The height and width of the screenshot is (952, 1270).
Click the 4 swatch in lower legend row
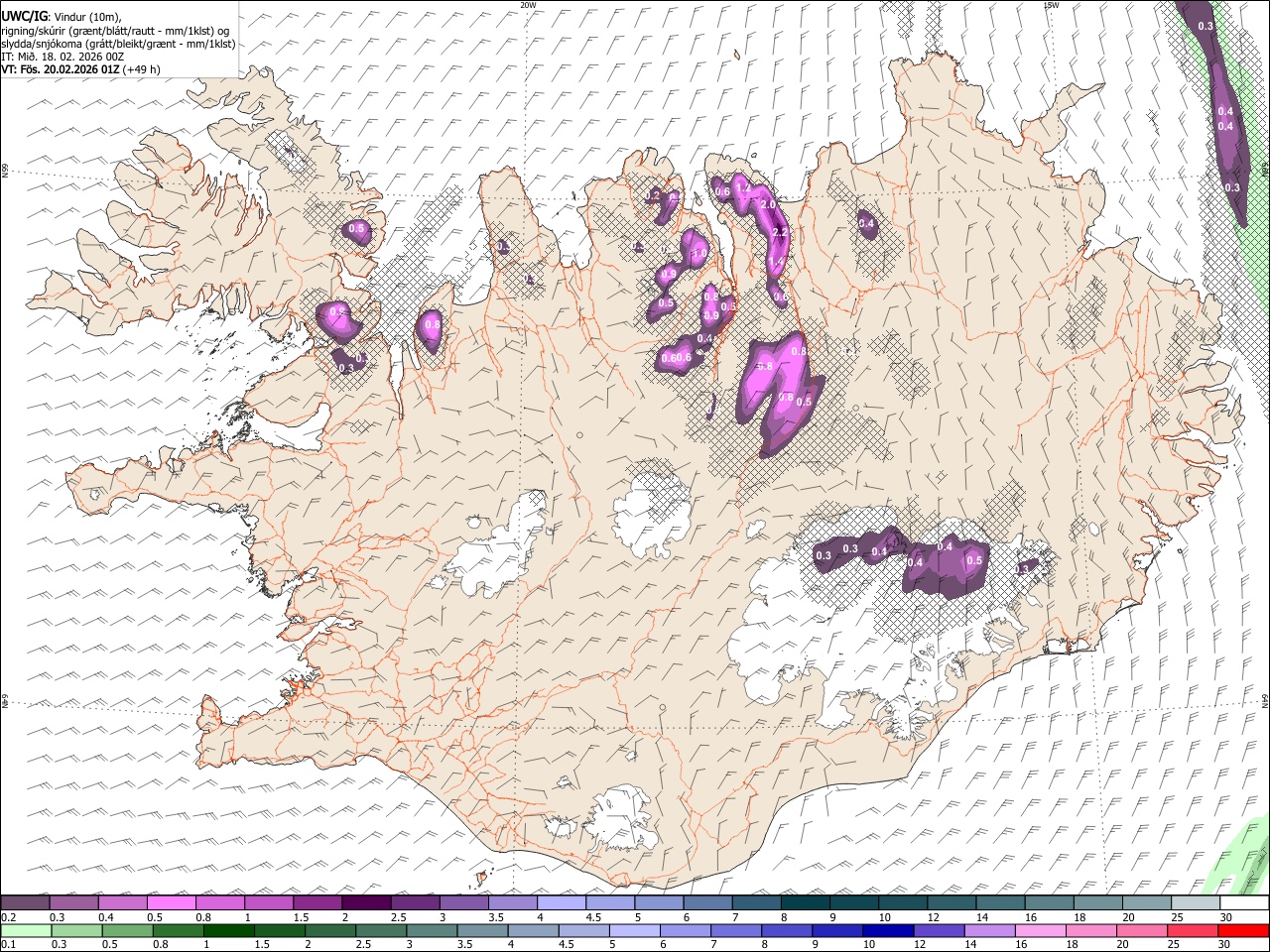[533, 930]
